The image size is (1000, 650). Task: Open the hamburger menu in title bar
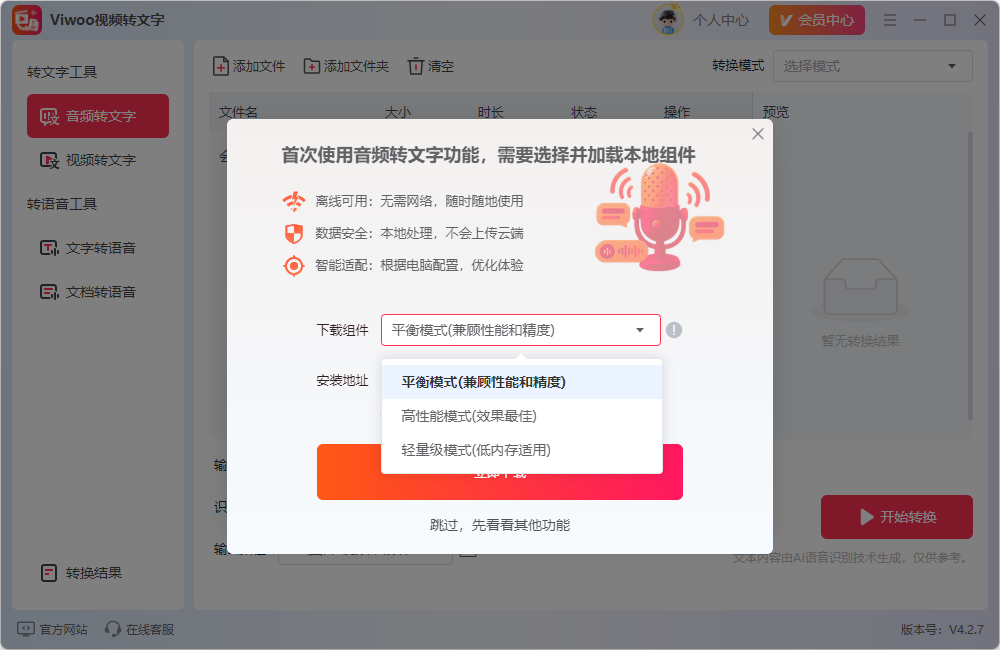pyautogui.click(x=890, y=20)
